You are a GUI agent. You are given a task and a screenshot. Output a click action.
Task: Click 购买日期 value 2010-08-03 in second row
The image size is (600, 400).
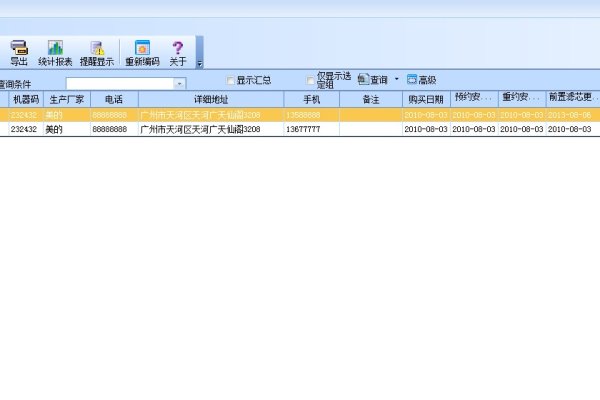pos(426,129)
